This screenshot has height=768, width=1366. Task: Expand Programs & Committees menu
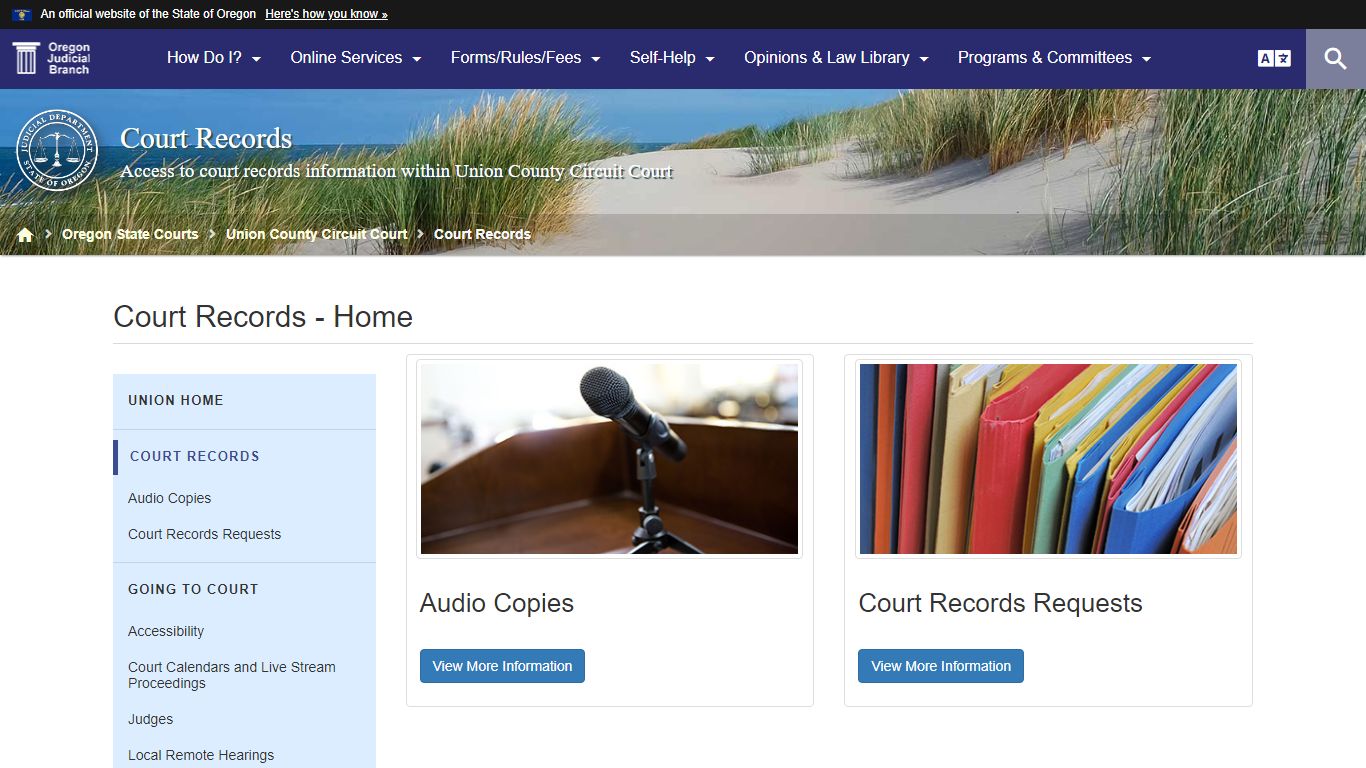tap(1054, 58)
